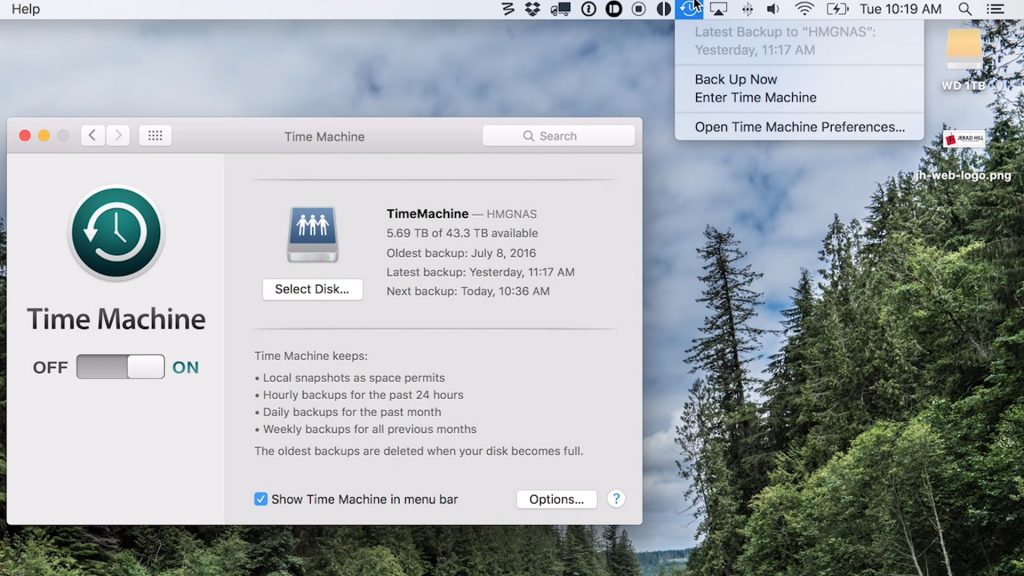The width and height of the screenshot is (1024, 576).
Task: Click the volume speaker icon
Action: (773, 9)
